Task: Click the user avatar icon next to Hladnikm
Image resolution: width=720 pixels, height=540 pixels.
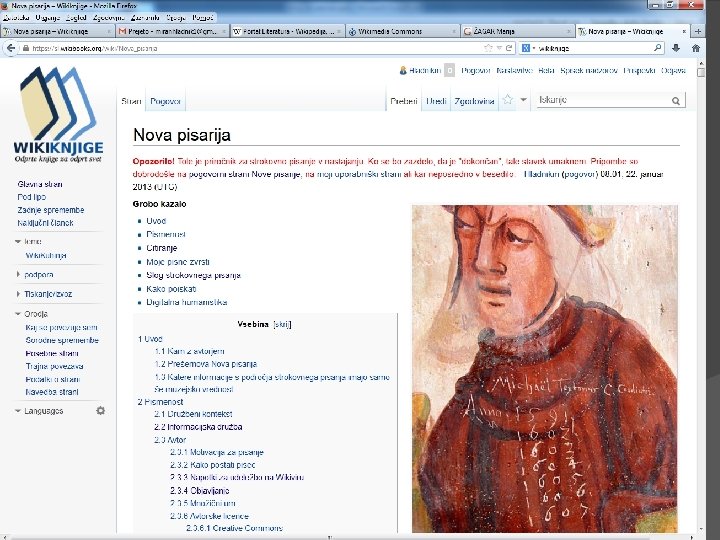Action: pyautogui.click(x=403, y=70)
